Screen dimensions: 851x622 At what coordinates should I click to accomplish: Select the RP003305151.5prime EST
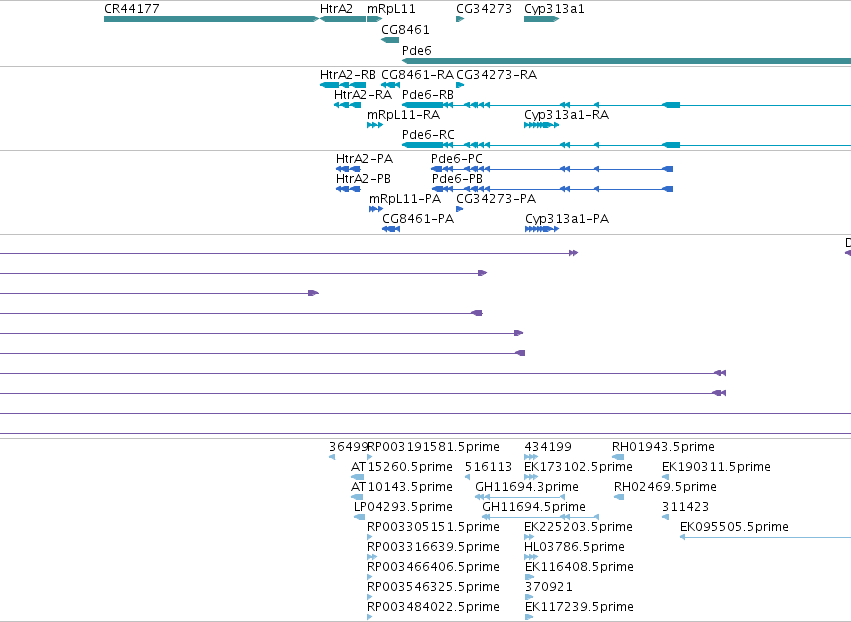[370, 537]
